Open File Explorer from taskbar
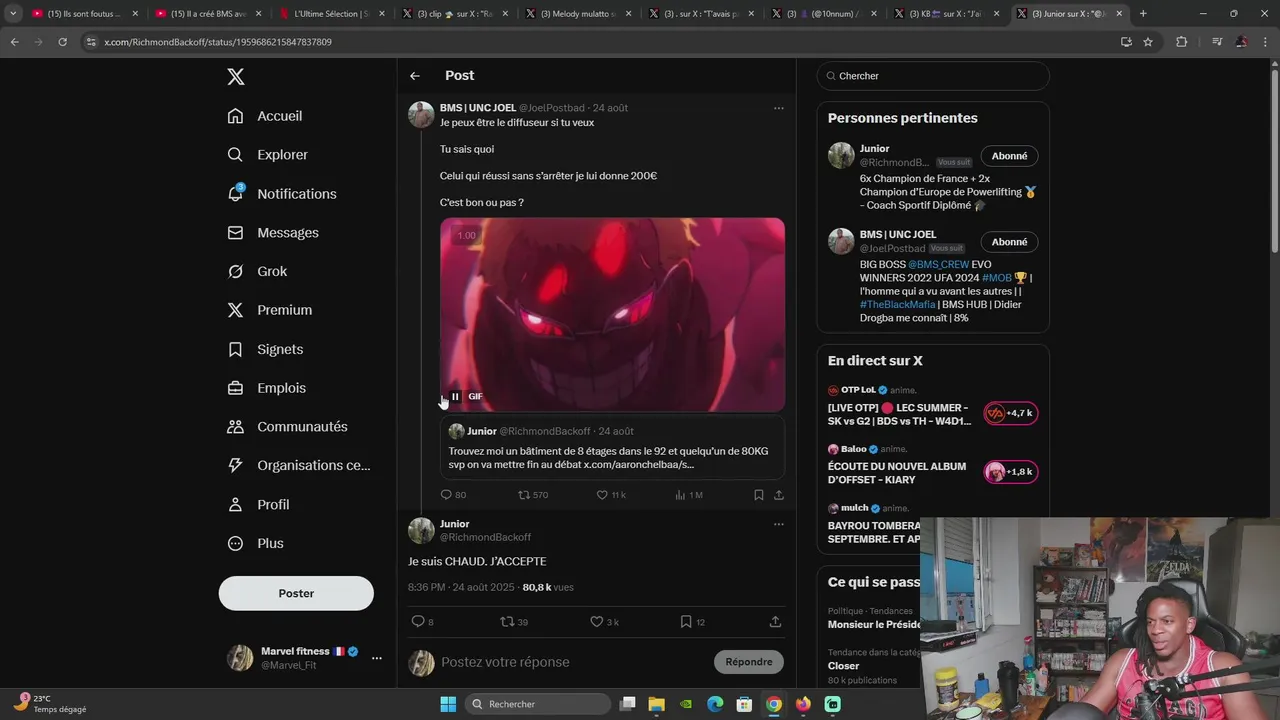Image resolution: width=1280 pixels, height=720 pixels. pos(657,704)
